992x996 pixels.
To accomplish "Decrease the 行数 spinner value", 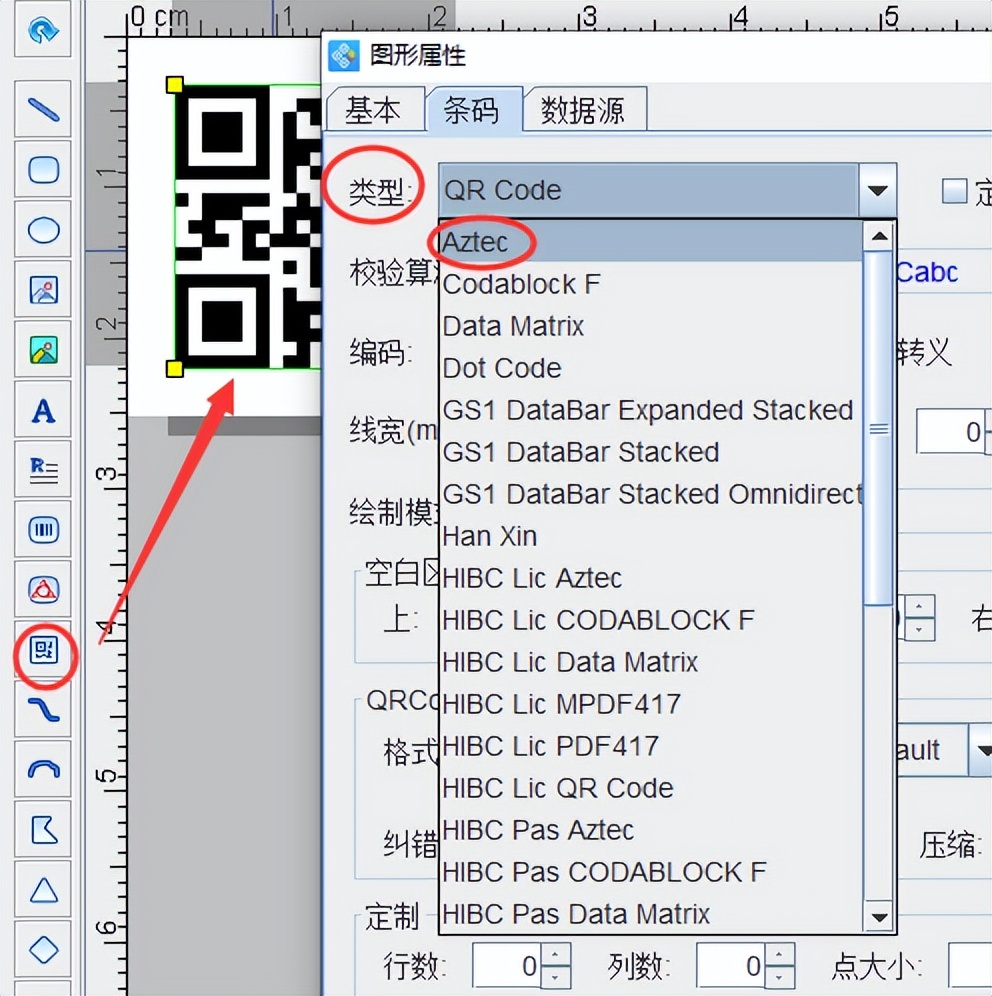I will [x=555, y=977].
